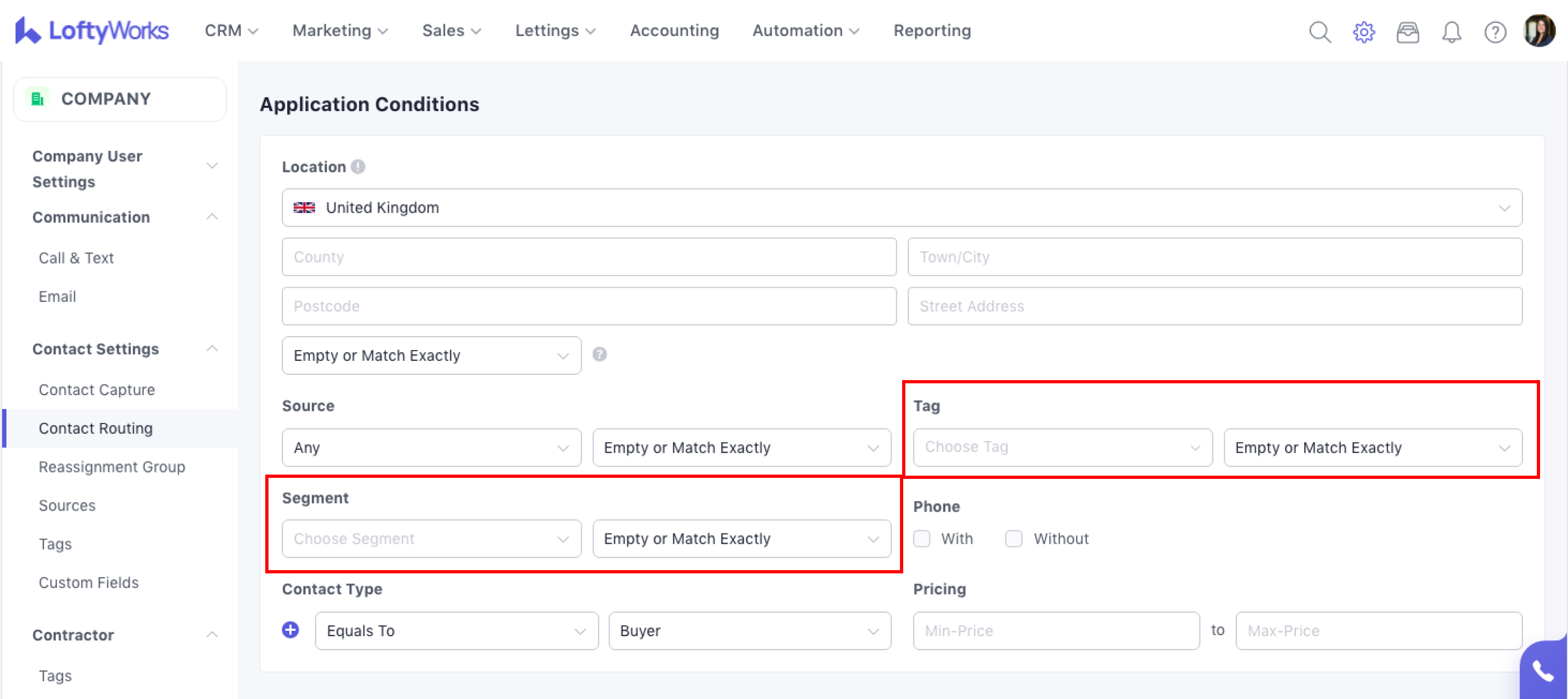Go to Reassignment Group settings
Screen dimensions: 1568x699
112,467
